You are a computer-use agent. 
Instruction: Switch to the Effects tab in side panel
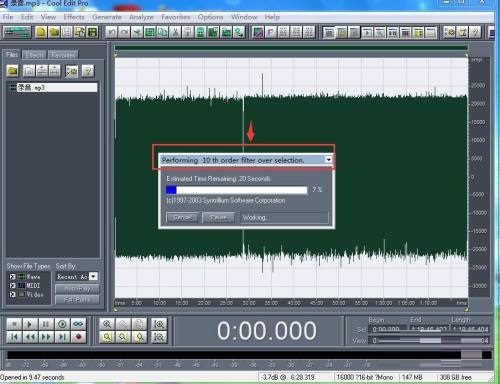pyautogui.click(x=34, y=55)
